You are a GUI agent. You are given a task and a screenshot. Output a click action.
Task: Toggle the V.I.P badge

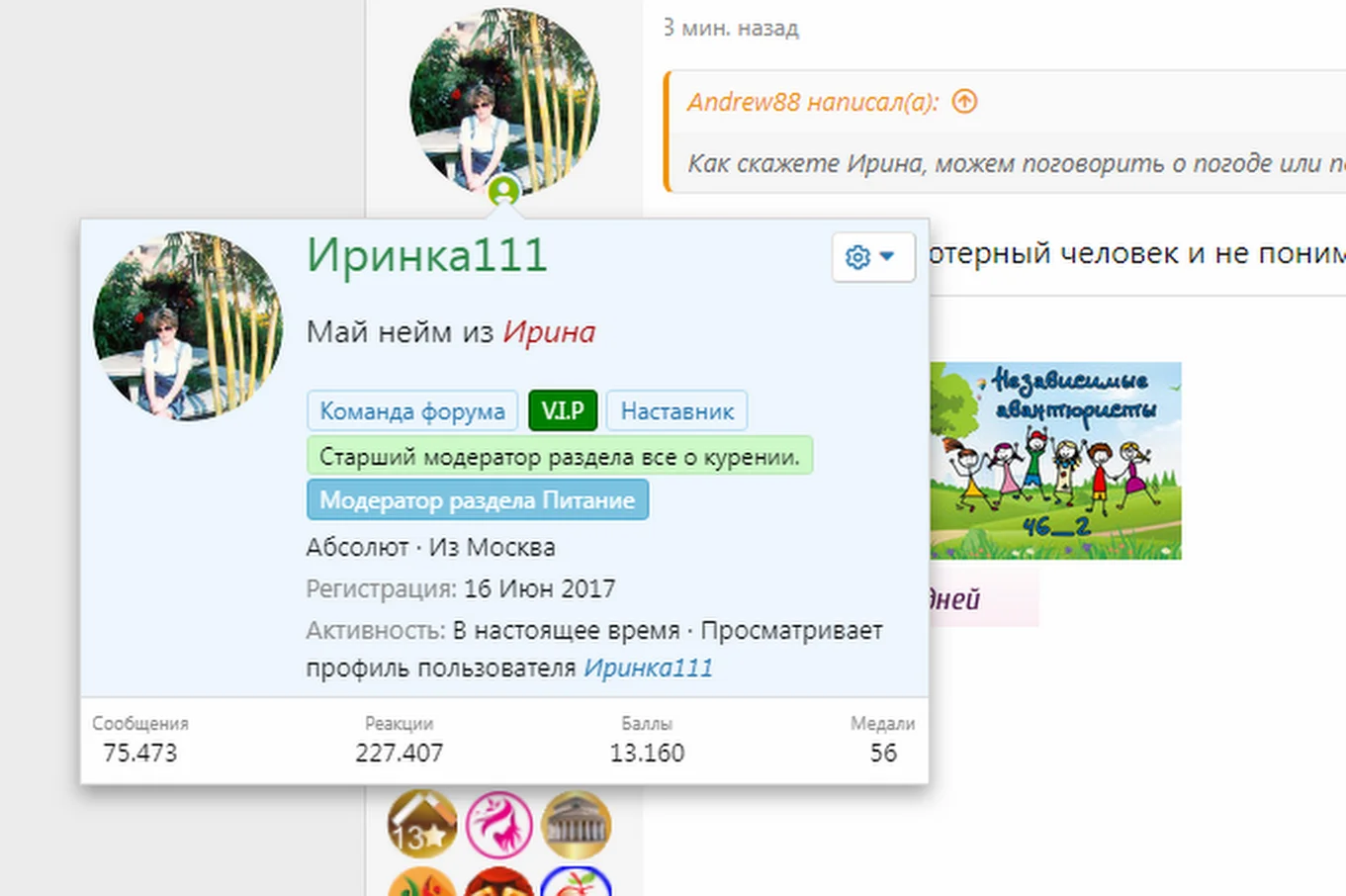click(x=562, y=410)
